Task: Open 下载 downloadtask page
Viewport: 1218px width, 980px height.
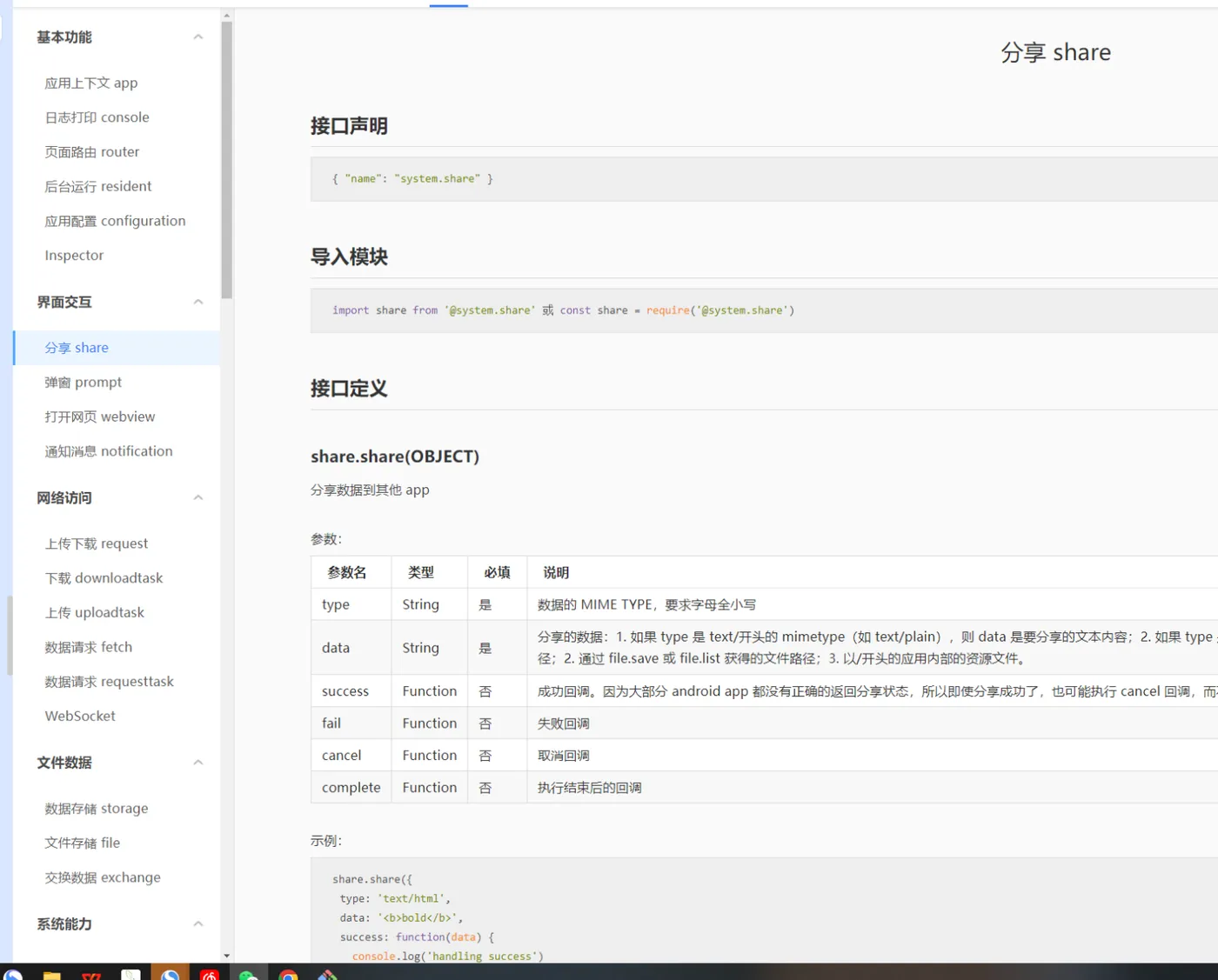Action: [104, 578]
